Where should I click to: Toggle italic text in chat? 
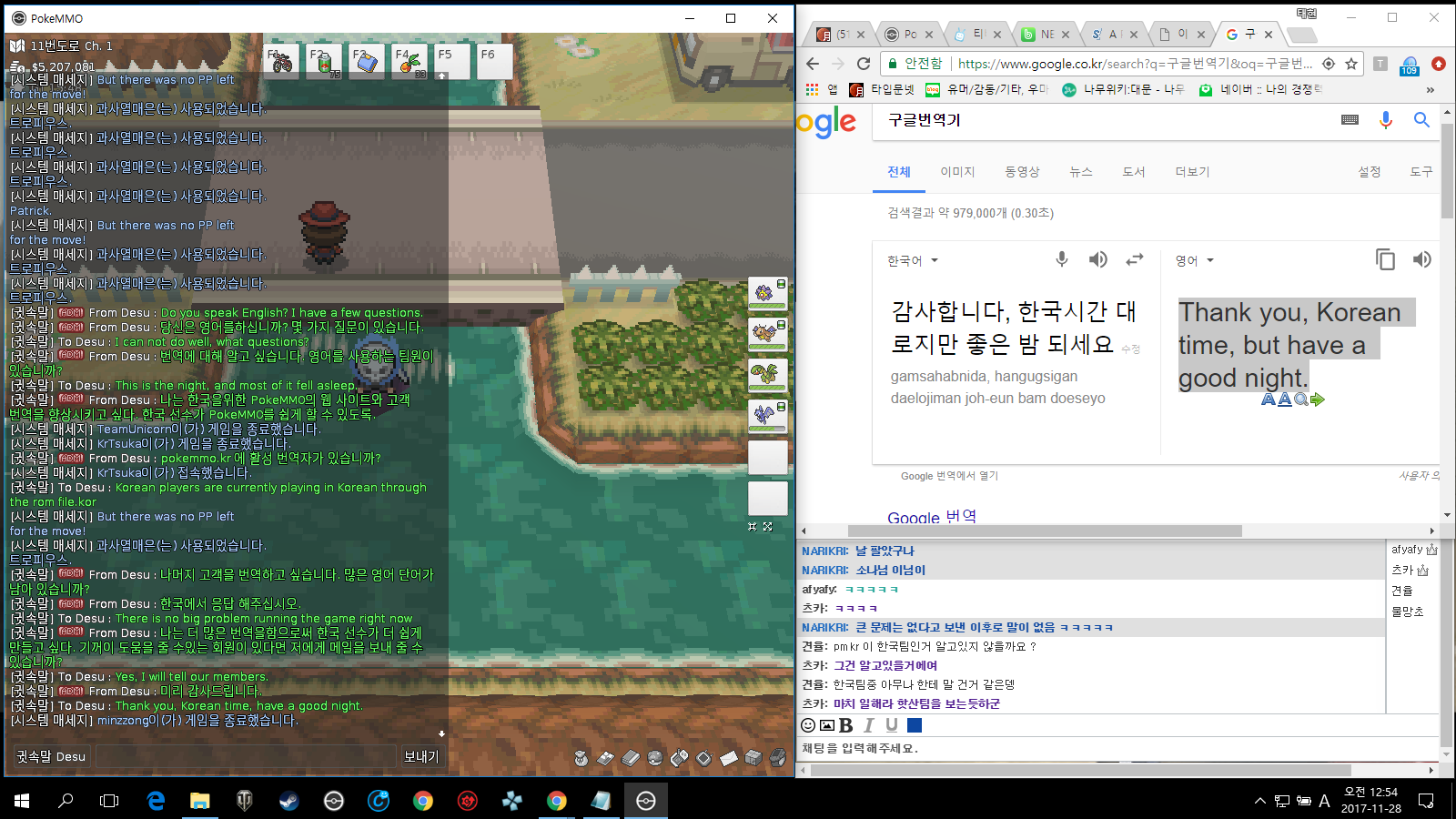coord(869,725)
